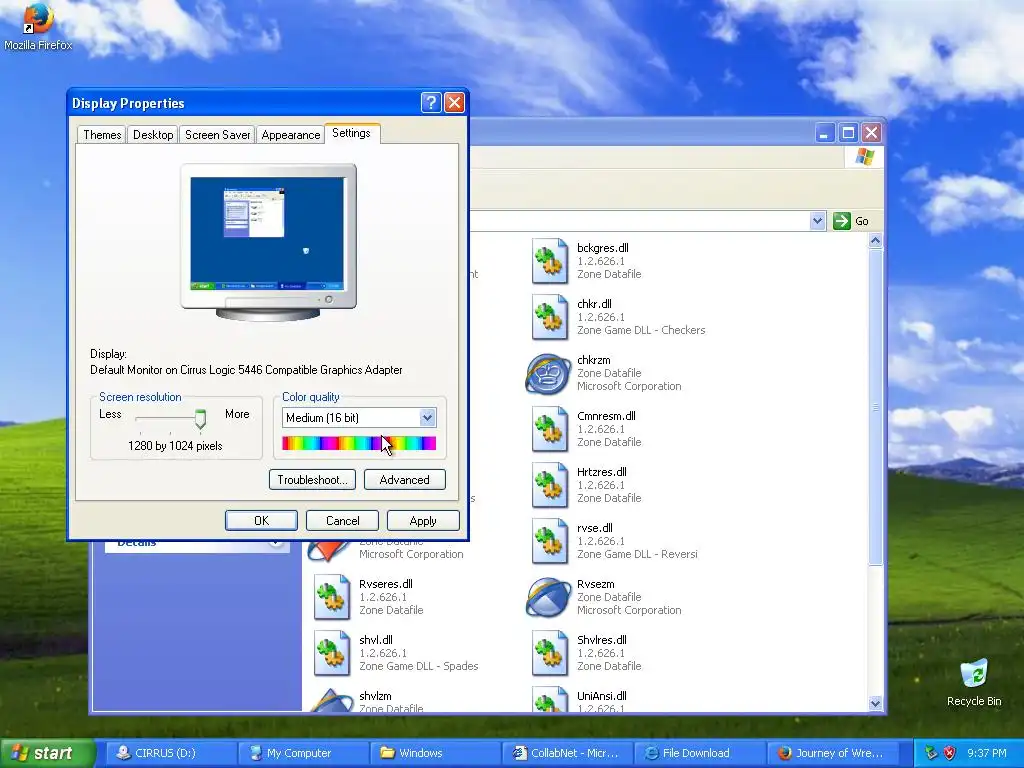
Task: Open the Start menu
Action: [x=47, y=753]
